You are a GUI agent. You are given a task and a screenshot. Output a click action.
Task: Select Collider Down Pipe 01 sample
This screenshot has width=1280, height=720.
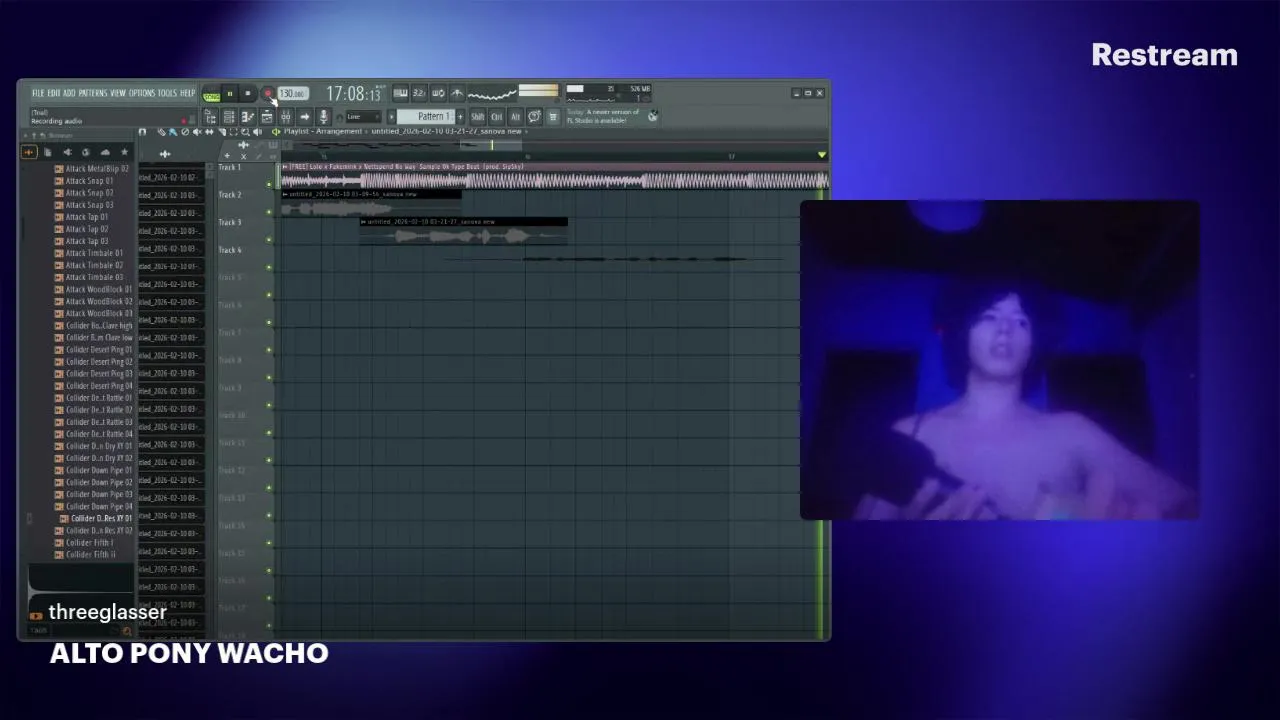pyautogui.click(x=99, y=470)
